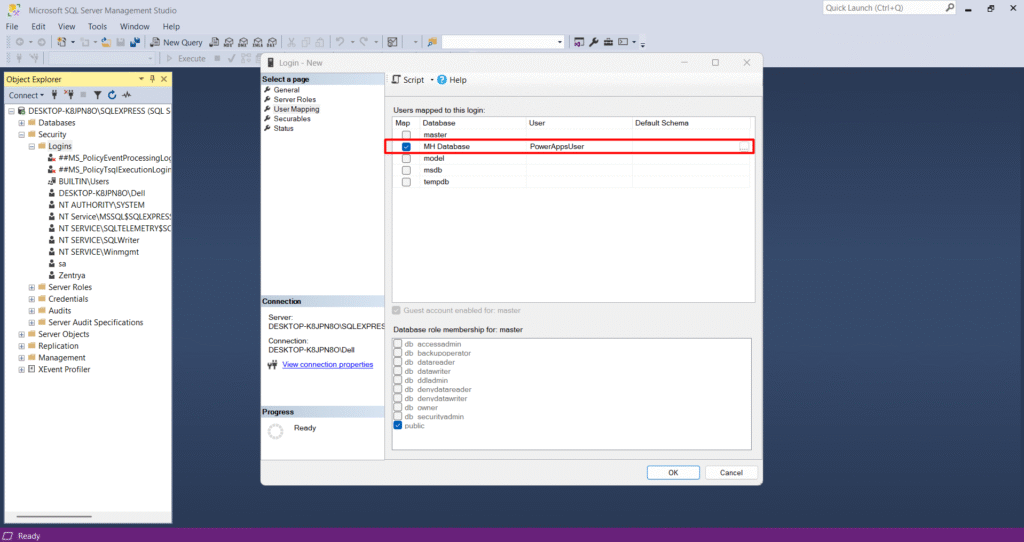Check the master database map checkbox

(406, 135)
